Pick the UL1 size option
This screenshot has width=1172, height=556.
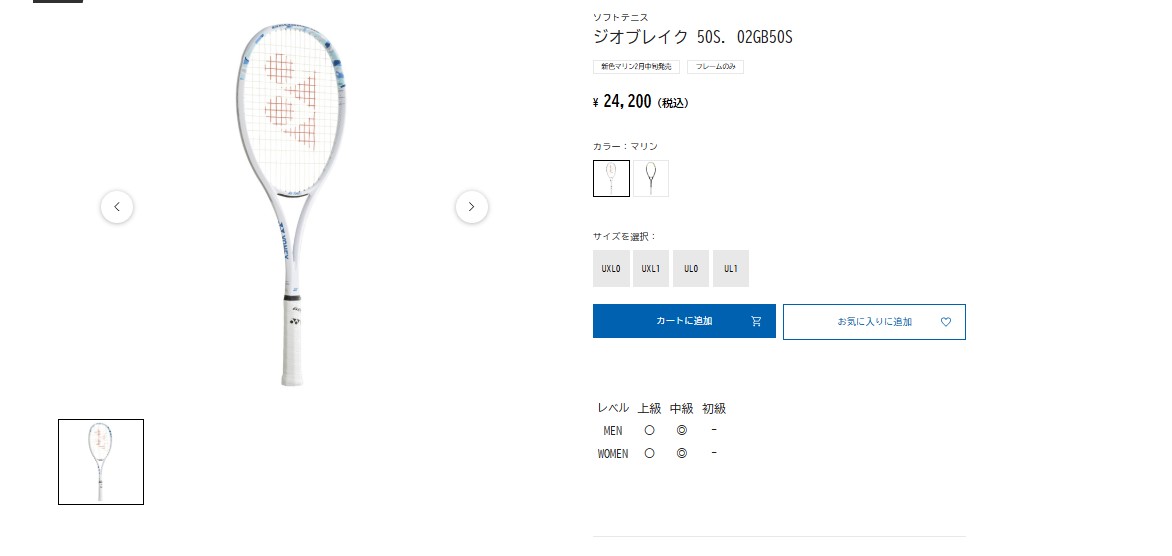pos(731,268)
